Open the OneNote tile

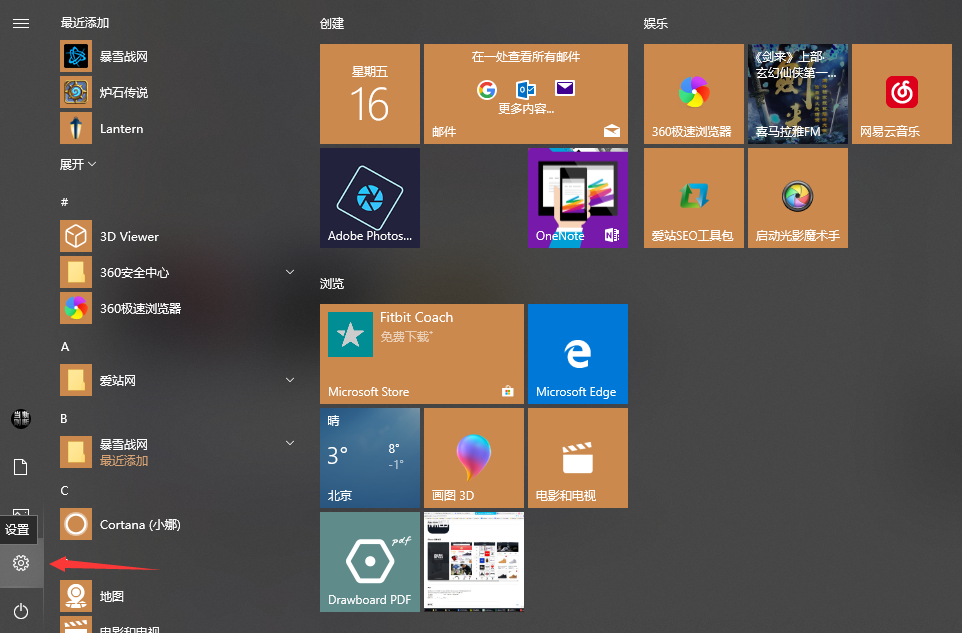578,198
